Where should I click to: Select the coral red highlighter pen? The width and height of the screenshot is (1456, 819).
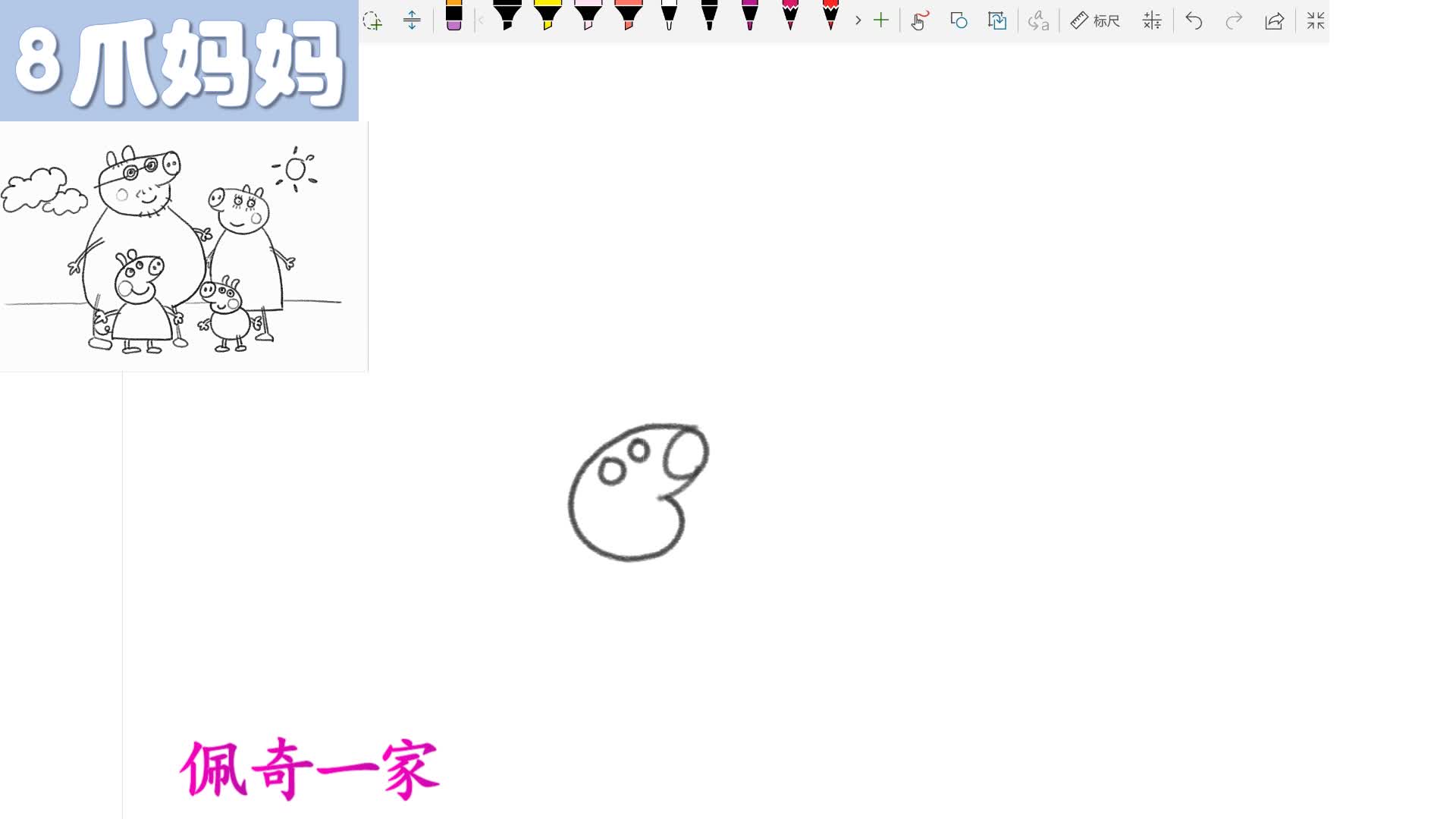[x=629, y=16]
